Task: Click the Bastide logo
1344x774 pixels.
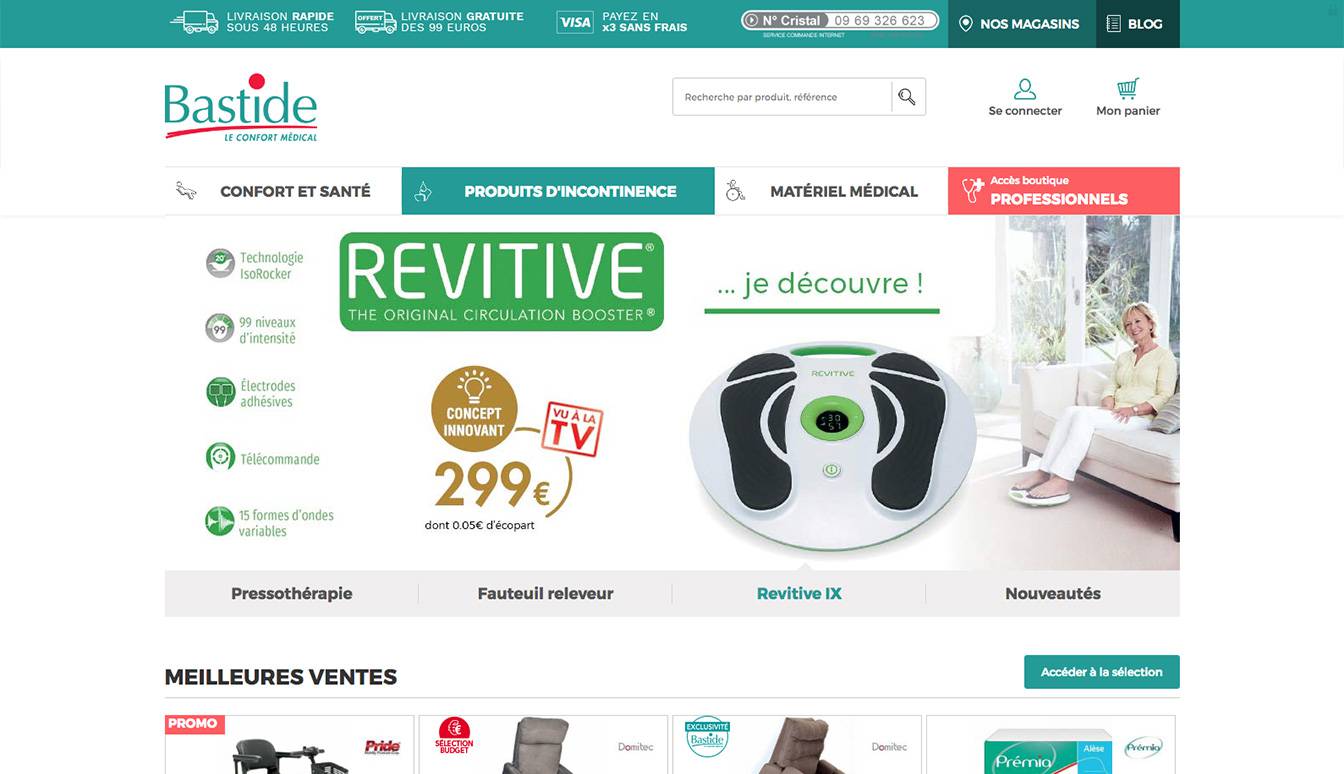Action: point(240,107)
